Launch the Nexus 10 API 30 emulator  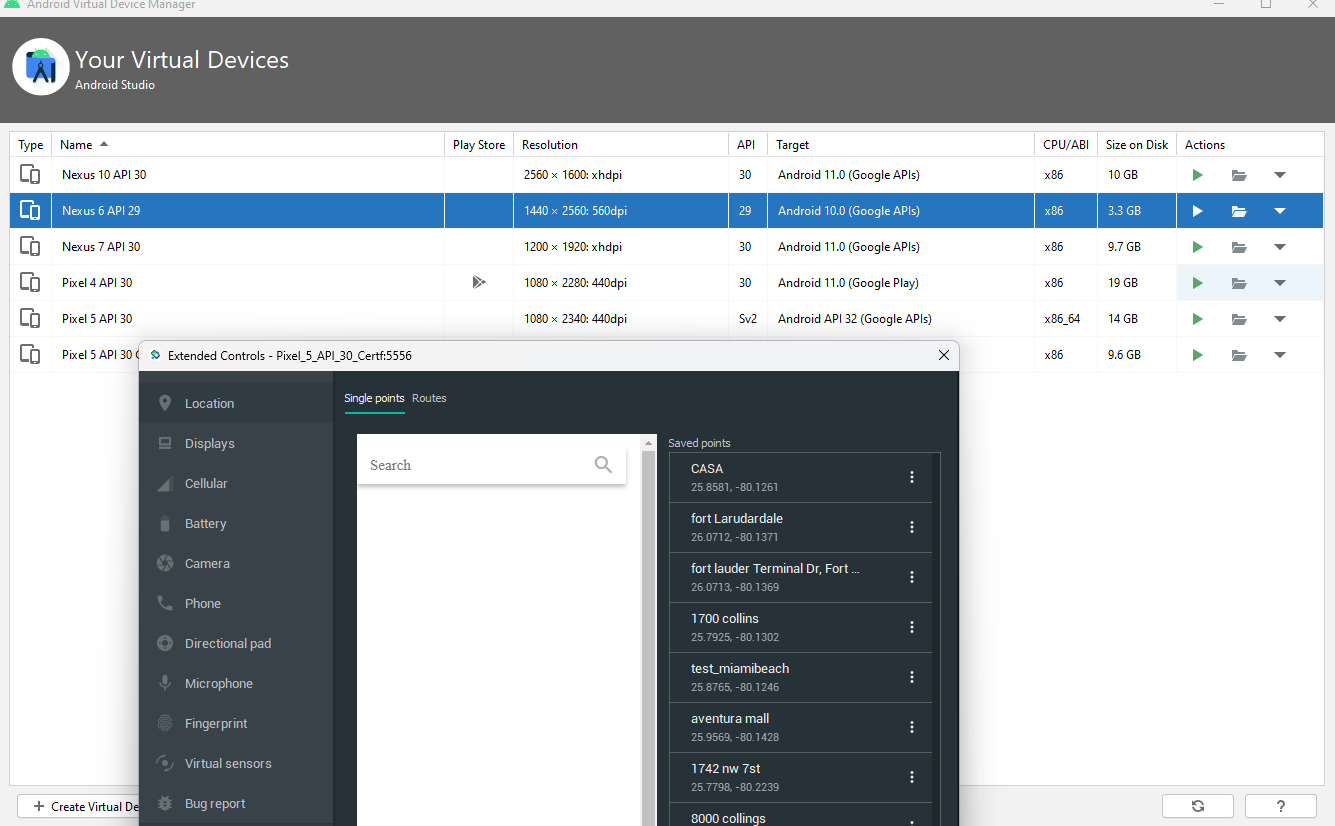point(1197,175)
